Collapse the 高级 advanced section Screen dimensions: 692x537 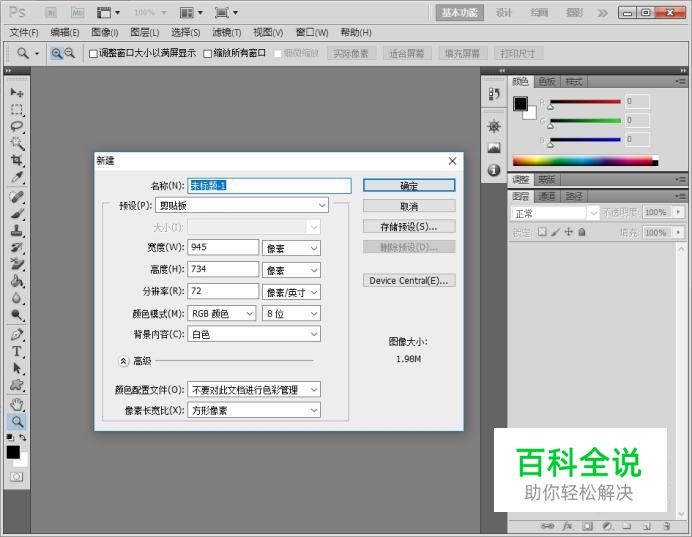[124, 361]
